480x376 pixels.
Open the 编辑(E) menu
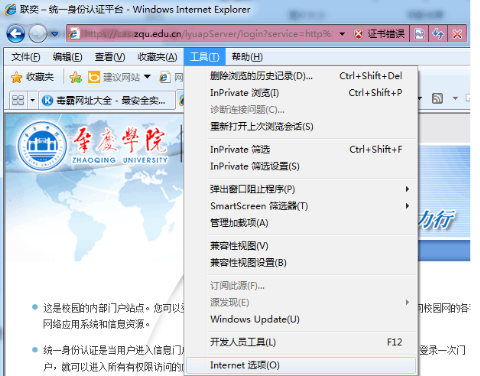[x=67, y=57]
